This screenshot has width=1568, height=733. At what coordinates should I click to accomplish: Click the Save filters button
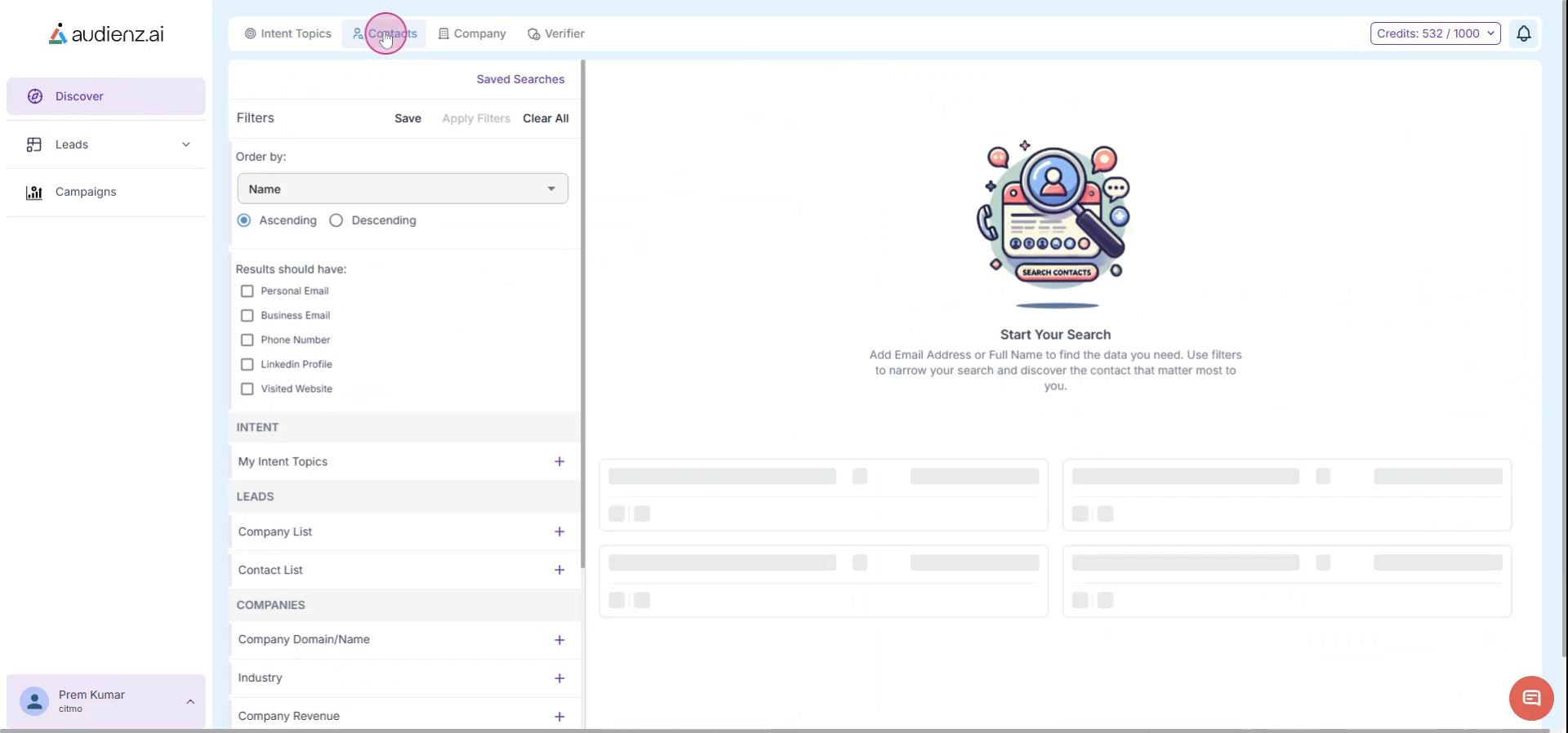pyautogui.click(x=408, y=118)
